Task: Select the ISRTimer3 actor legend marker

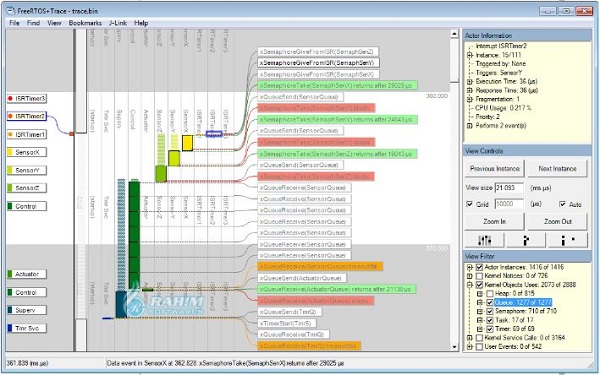Action: [27, 99]
